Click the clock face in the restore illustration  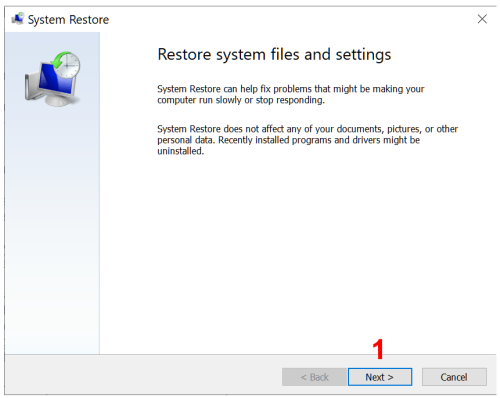pyautogui.click(x=68, y=65)
